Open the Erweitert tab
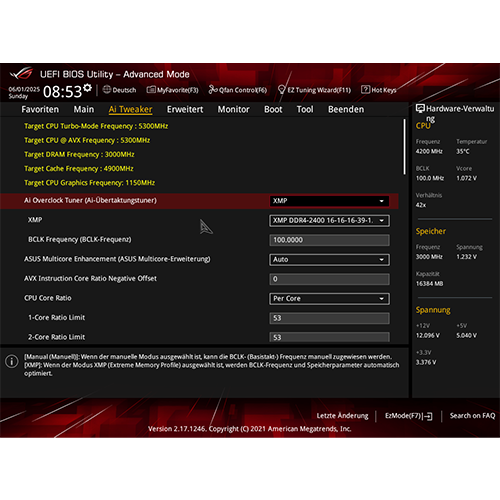Screen dimensions: 500x500 [x=185, y=109]
